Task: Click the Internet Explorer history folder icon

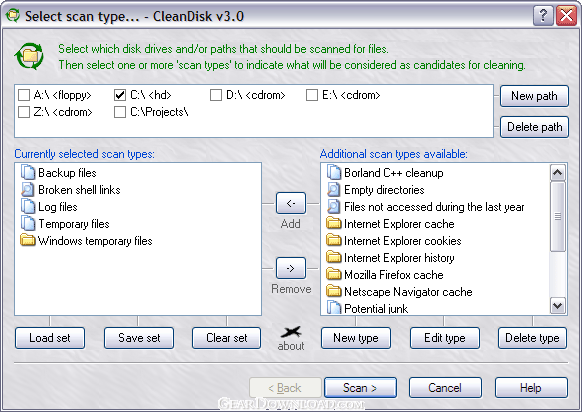Action: coord(334,257)
